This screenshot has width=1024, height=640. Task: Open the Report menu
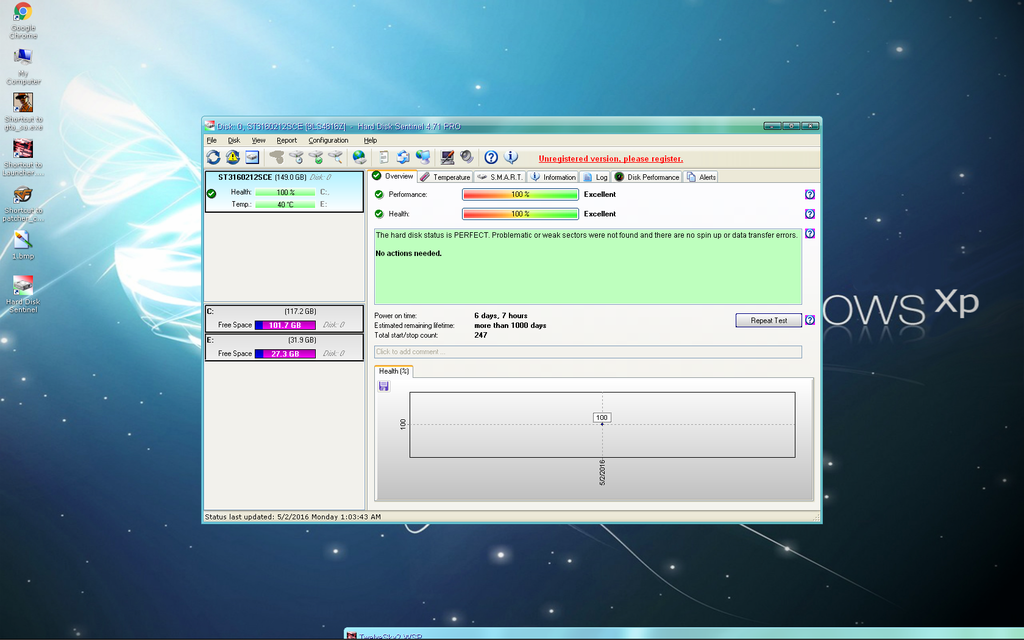[x=287, y=141]
